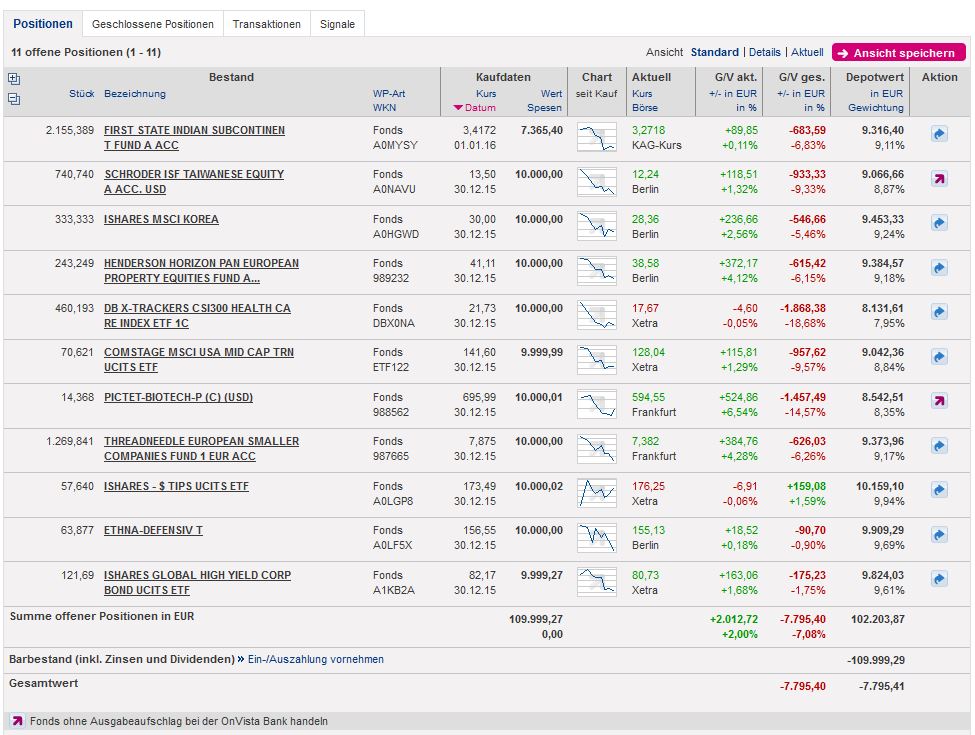
Task: Switch to Geschlossene Positionen tab
Action: point(152,24)
